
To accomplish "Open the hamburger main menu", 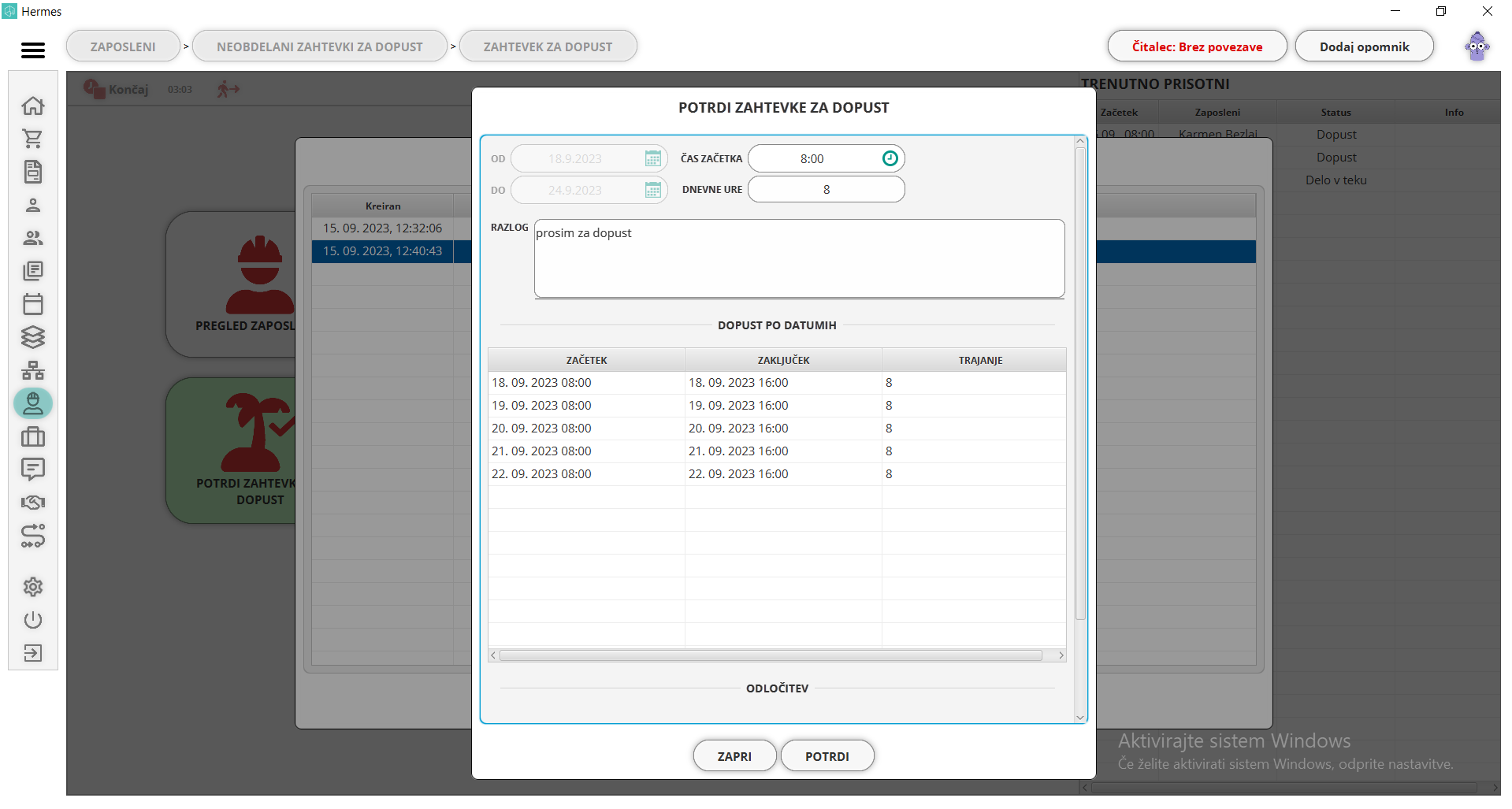I will 33,50.
